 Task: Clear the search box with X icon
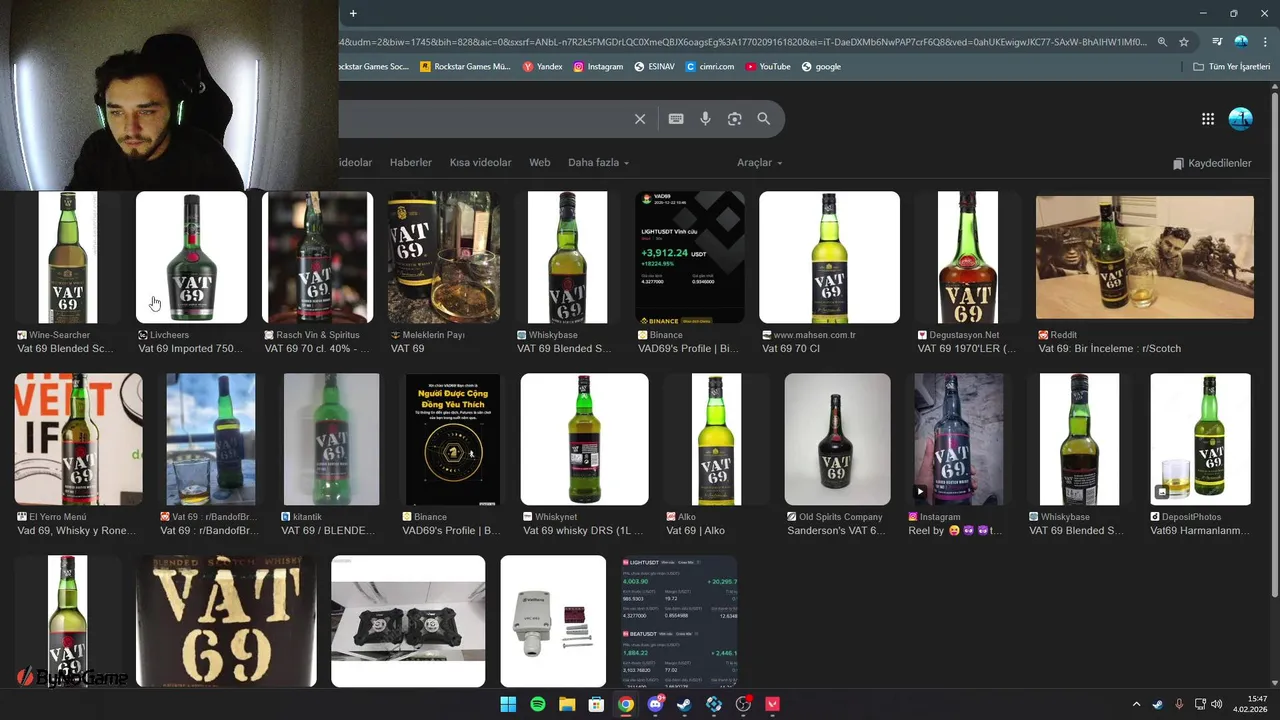point(640,119)
